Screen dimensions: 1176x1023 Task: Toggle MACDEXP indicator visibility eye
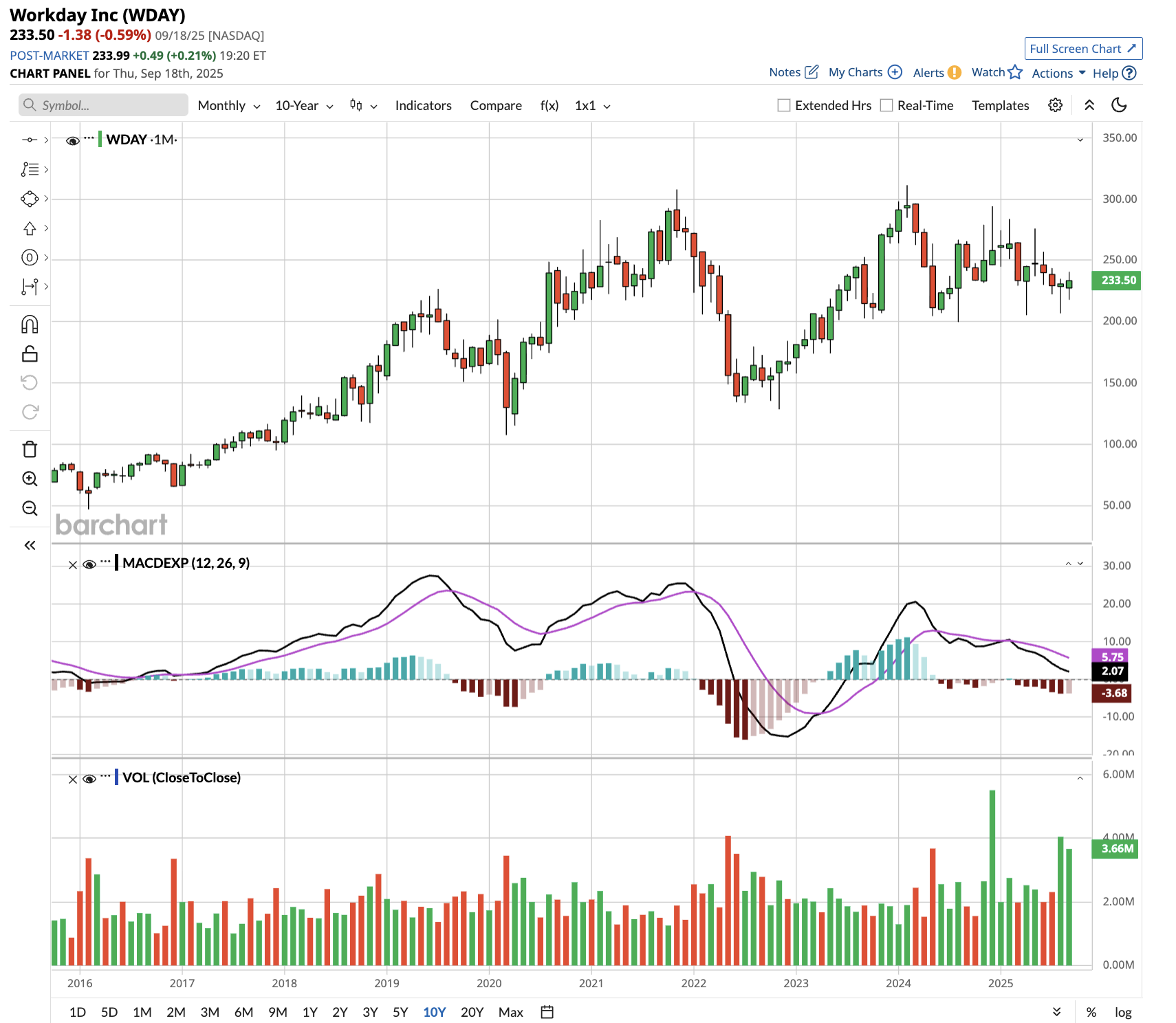89,564
